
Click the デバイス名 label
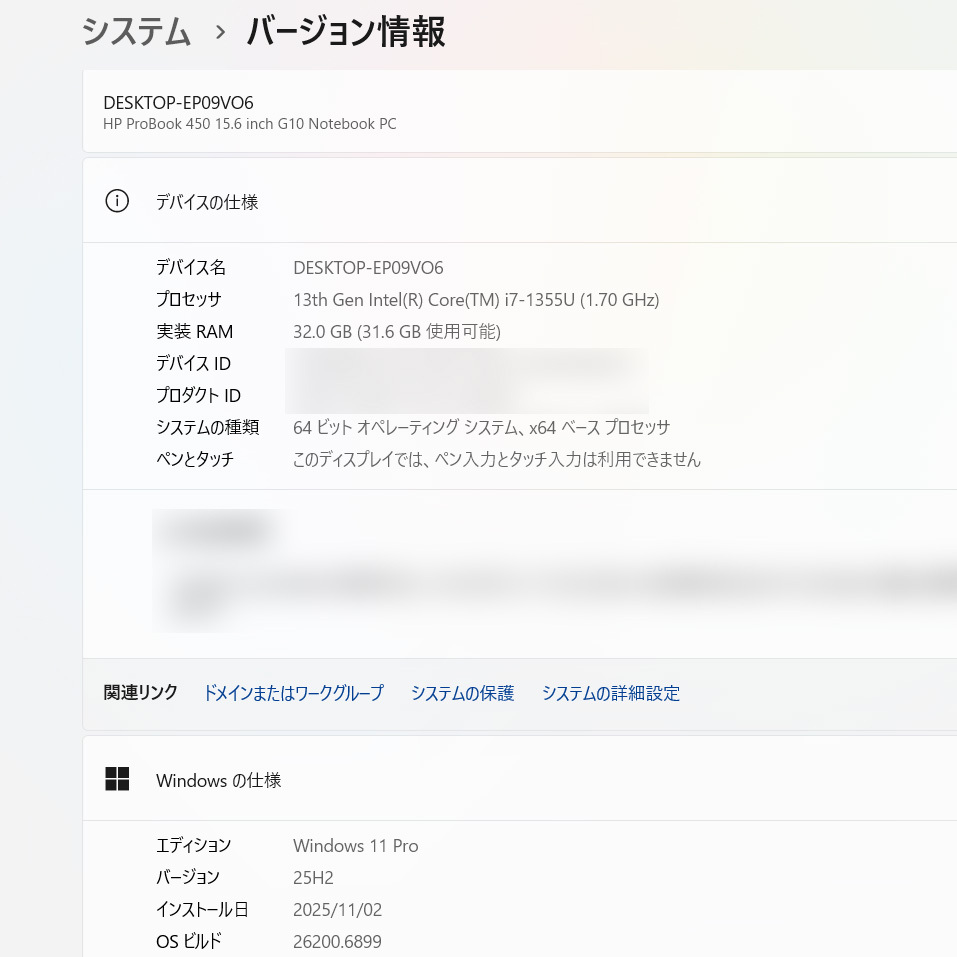tap(191, 267)
